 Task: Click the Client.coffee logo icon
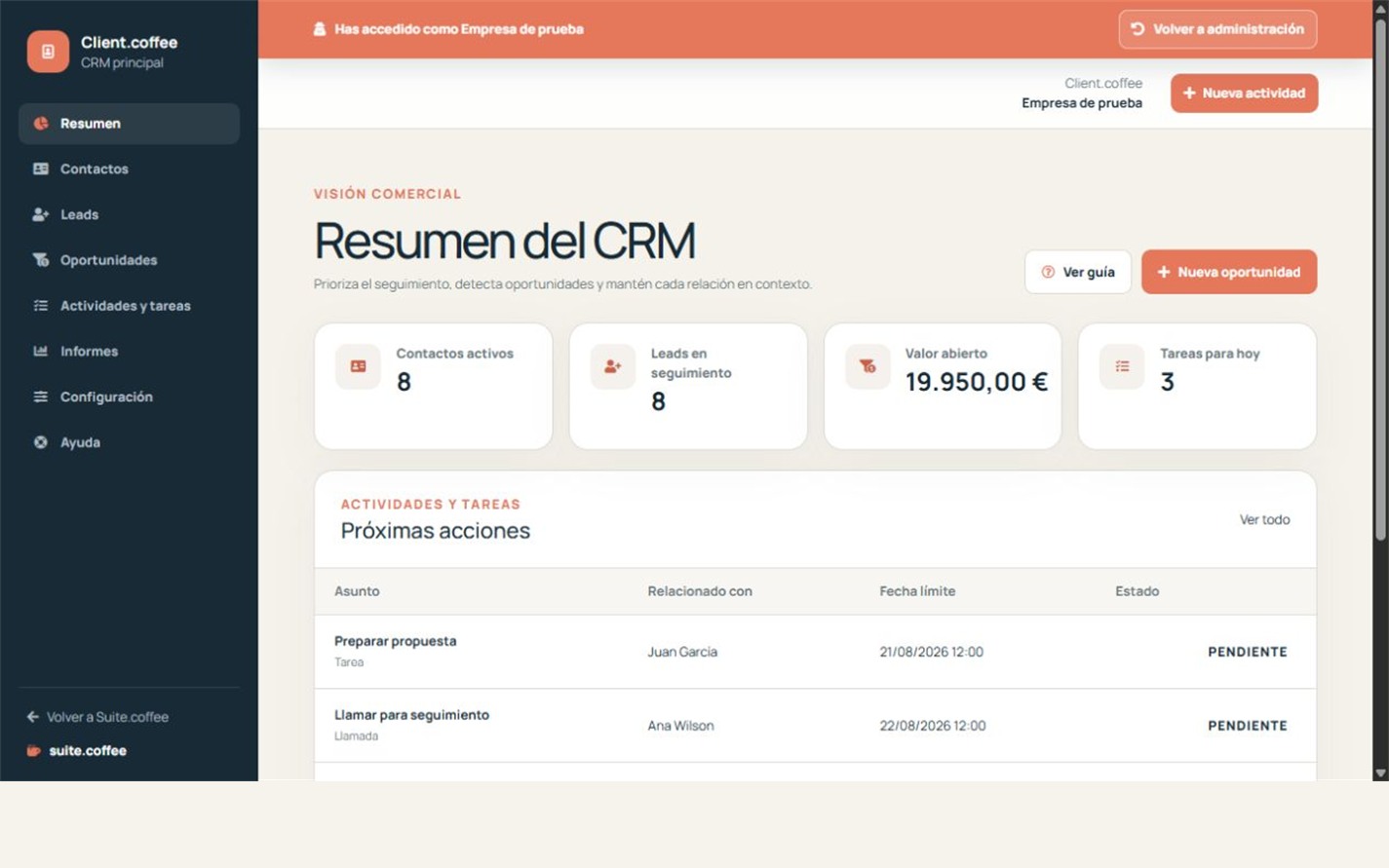[x=48, y=52]
